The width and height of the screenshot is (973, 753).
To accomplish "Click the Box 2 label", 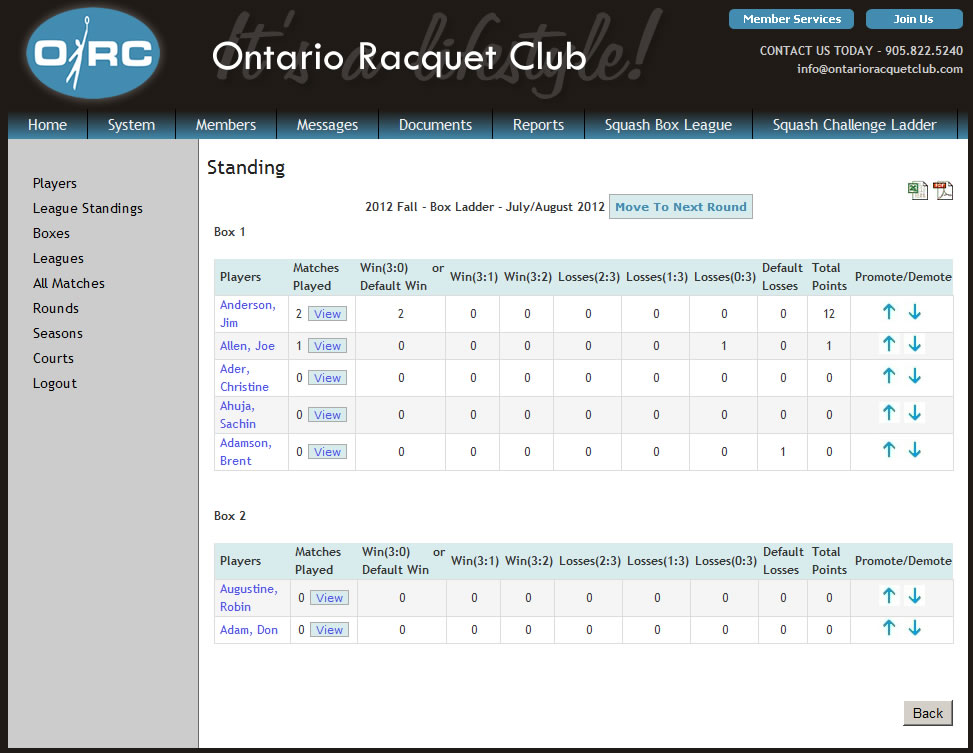I will point(230,516).
